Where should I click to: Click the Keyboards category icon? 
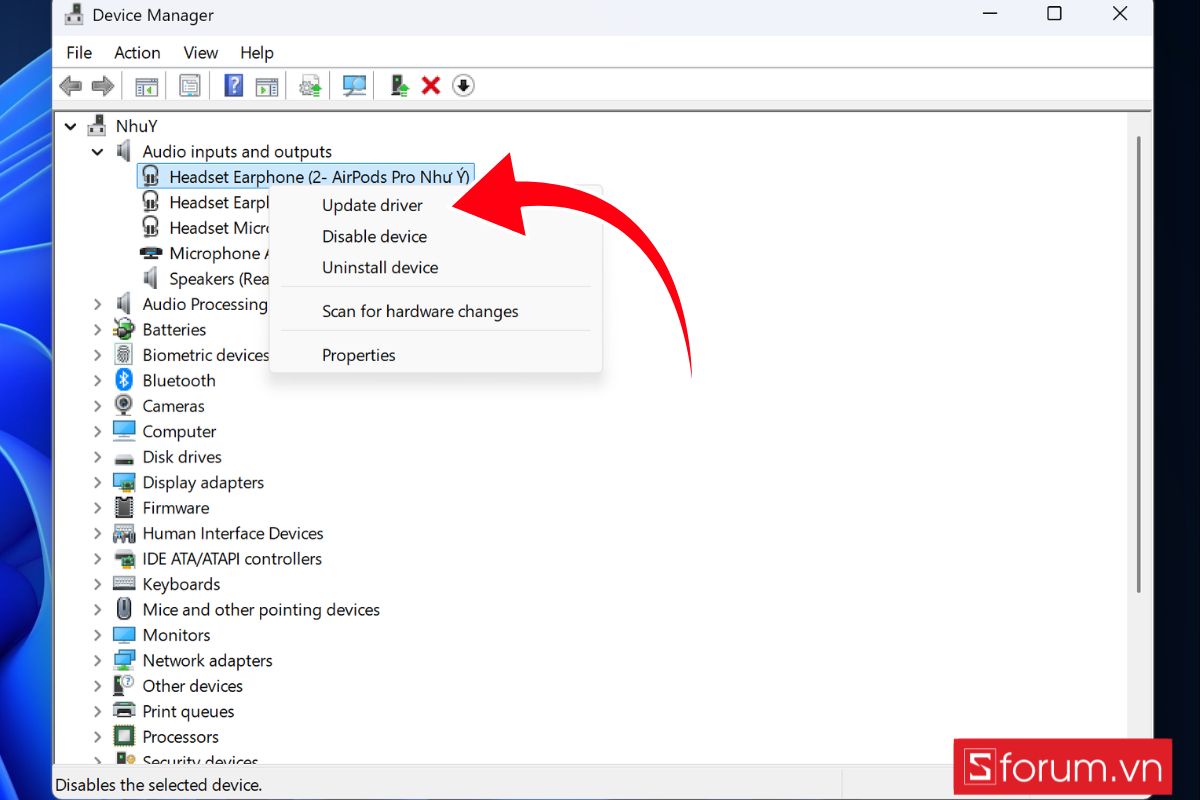click(124, 584)
